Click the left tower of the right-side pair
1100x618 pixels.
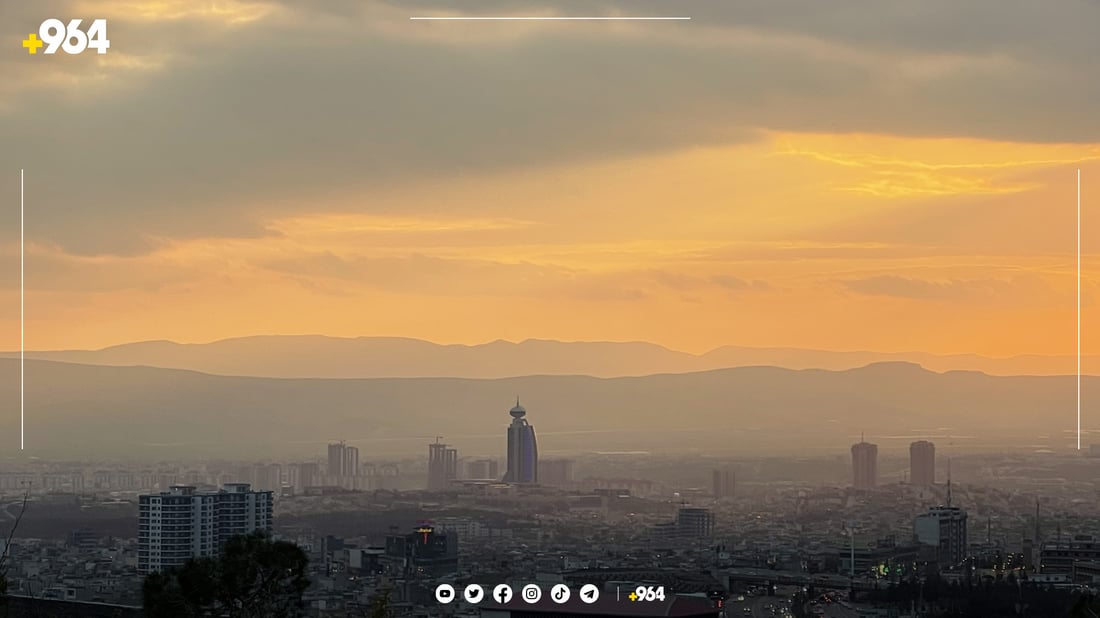point(864,465)
